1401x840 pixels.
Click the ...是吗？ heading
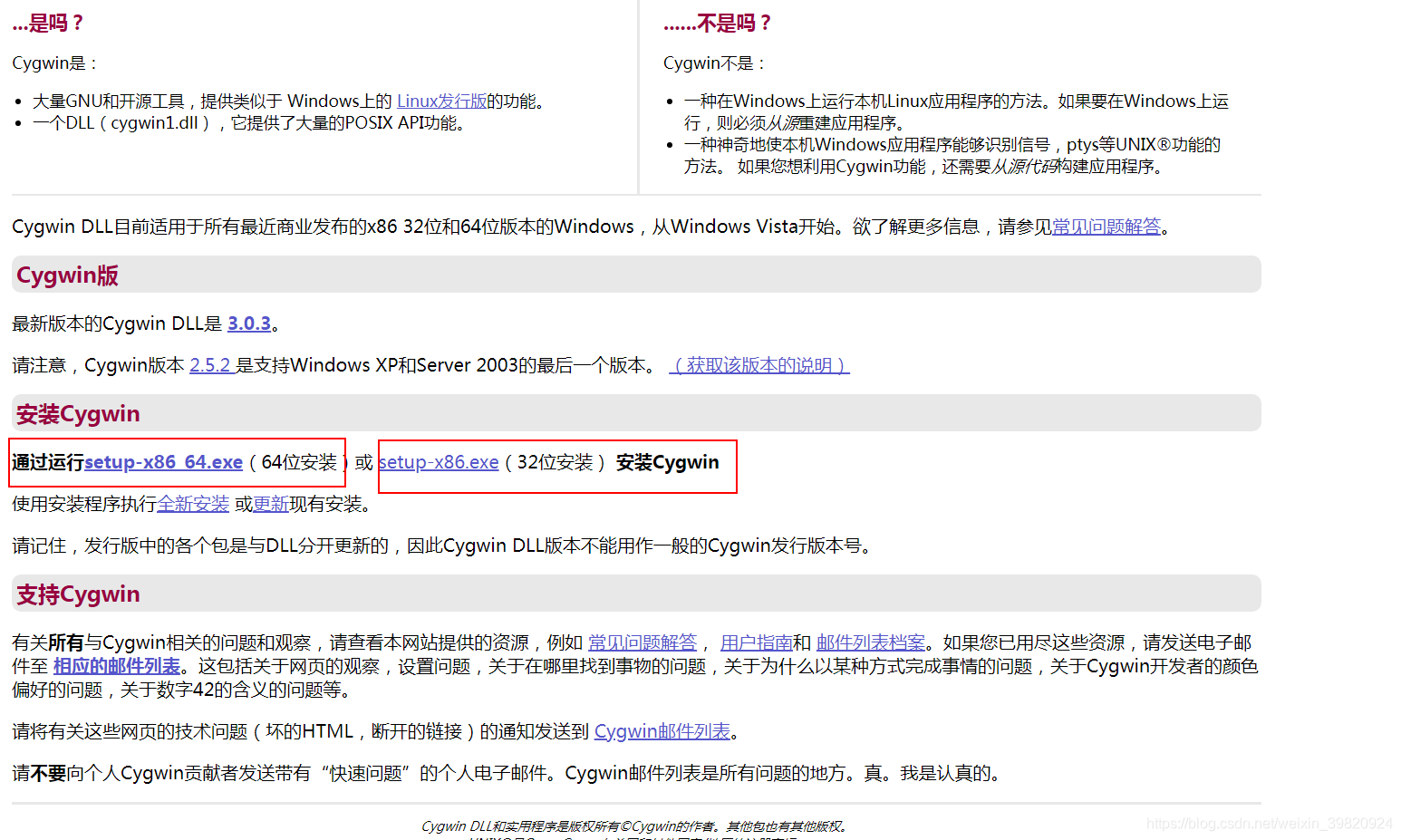click(48, 24)
